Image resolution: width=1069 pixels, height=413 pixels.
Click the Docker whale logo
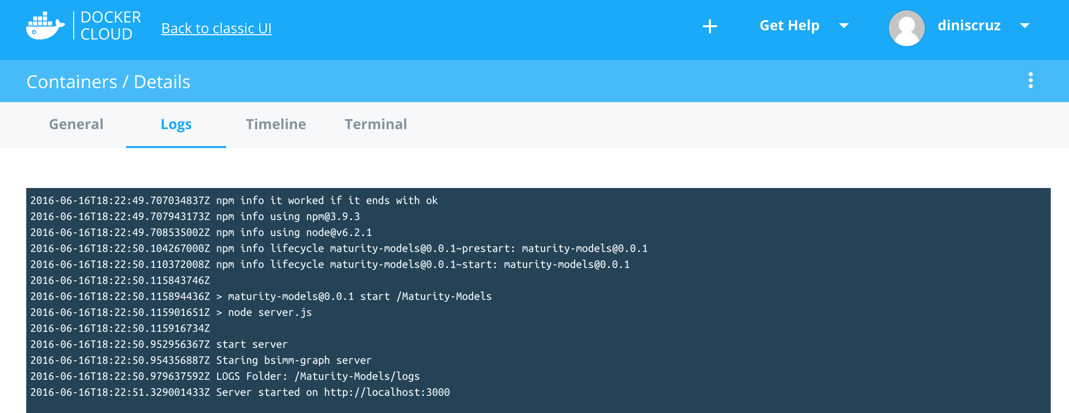[45, 26]
